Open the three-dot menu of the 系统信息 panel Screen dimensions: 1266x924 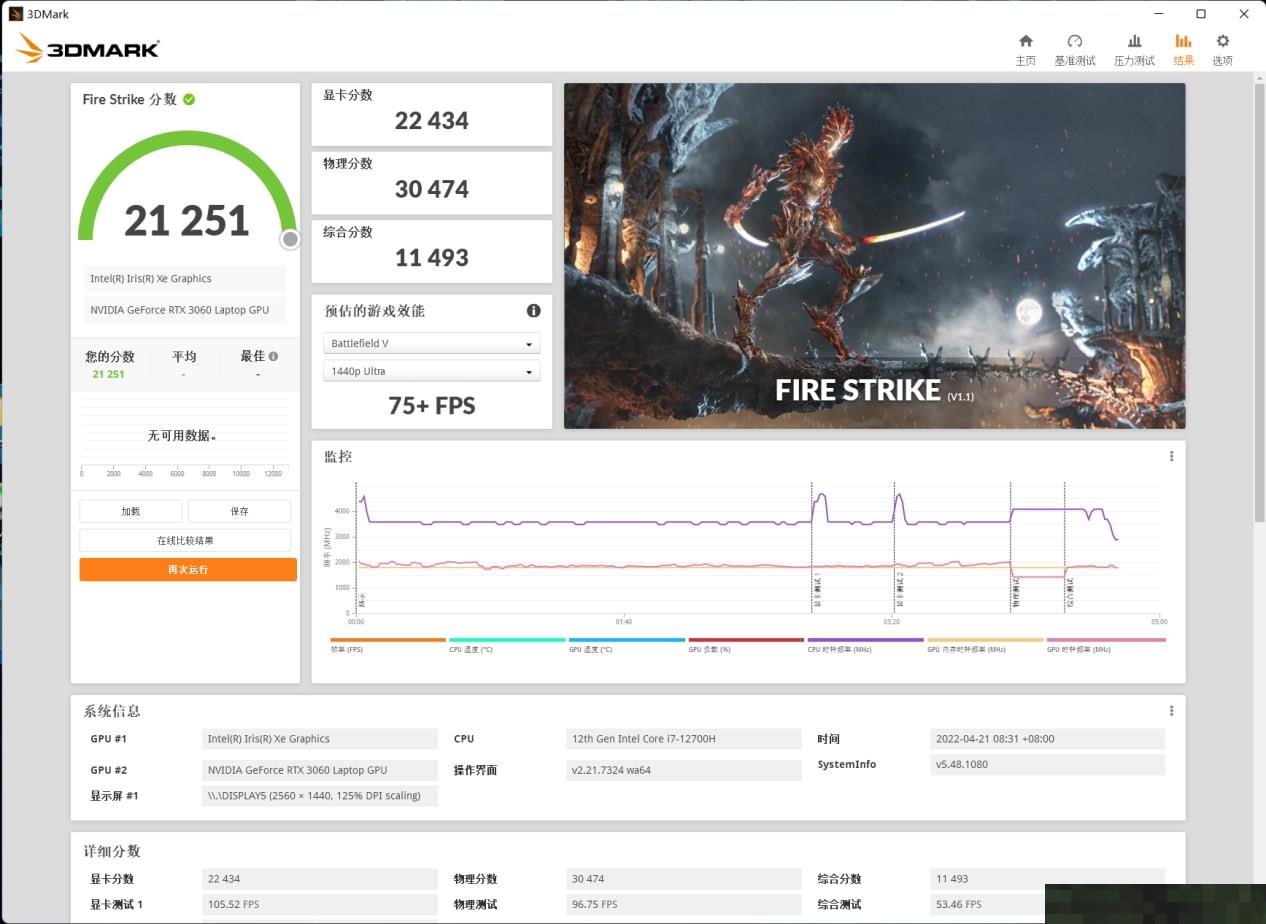click(x=1171, y=711)
